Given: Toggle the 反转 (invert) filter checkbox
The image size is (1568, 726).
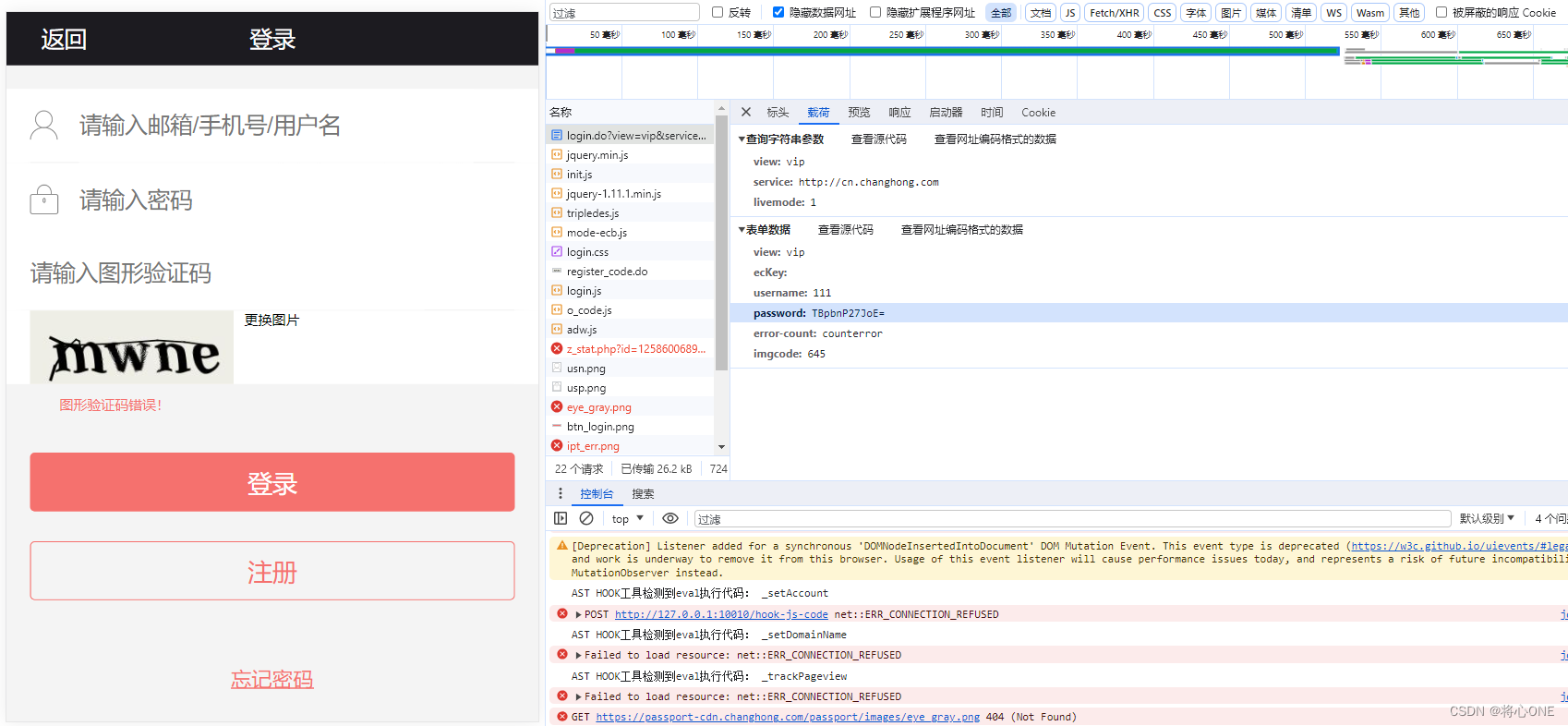Looking at the screenshot, I should pos(718,12).
